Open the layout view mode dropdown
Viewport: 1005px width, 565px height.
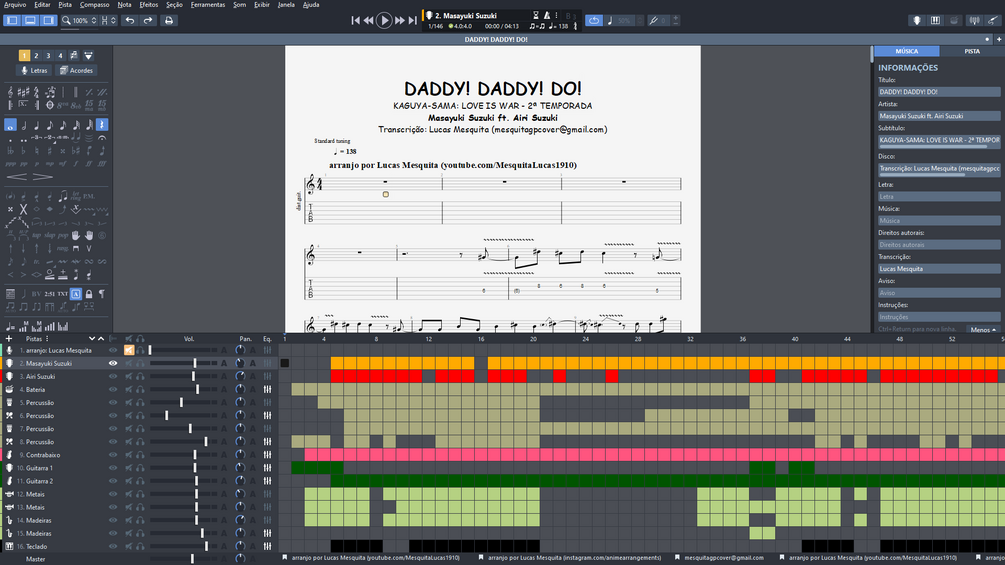[108, 20]
